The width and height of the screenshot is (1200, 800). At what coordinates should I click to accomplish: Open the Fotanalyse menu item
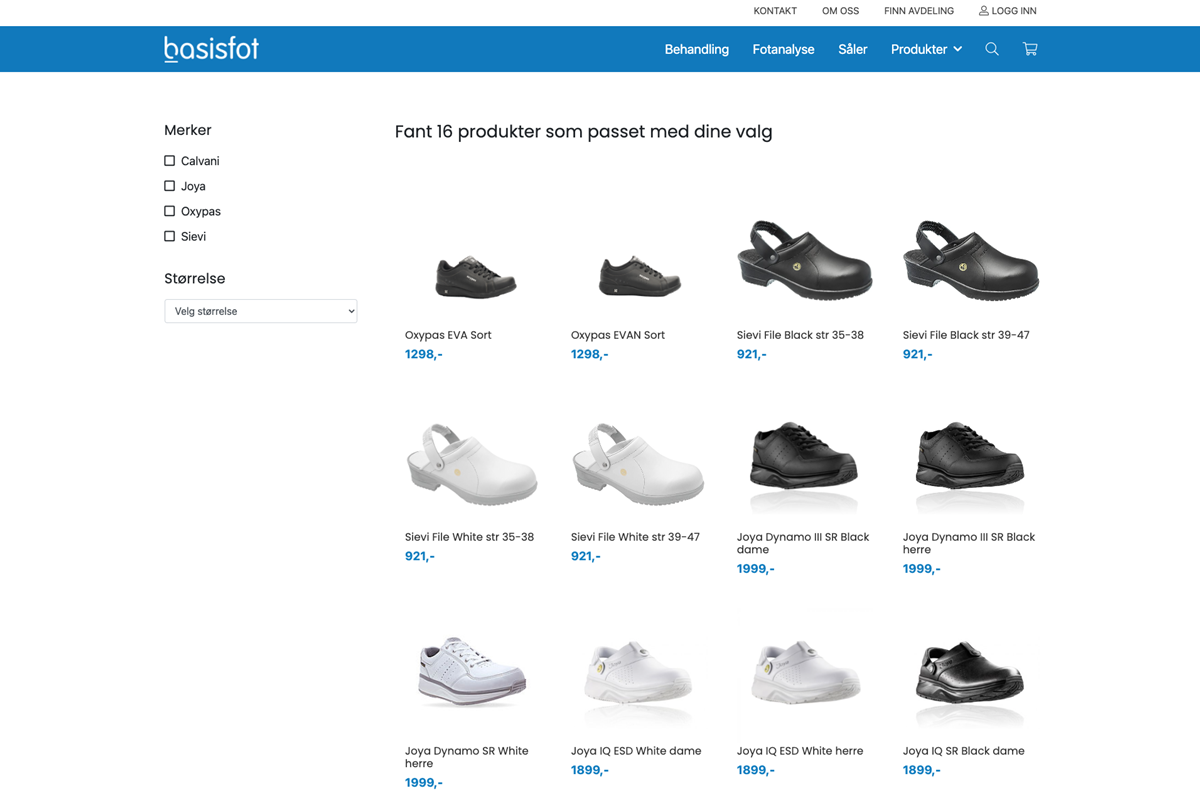tap(783, 49)
